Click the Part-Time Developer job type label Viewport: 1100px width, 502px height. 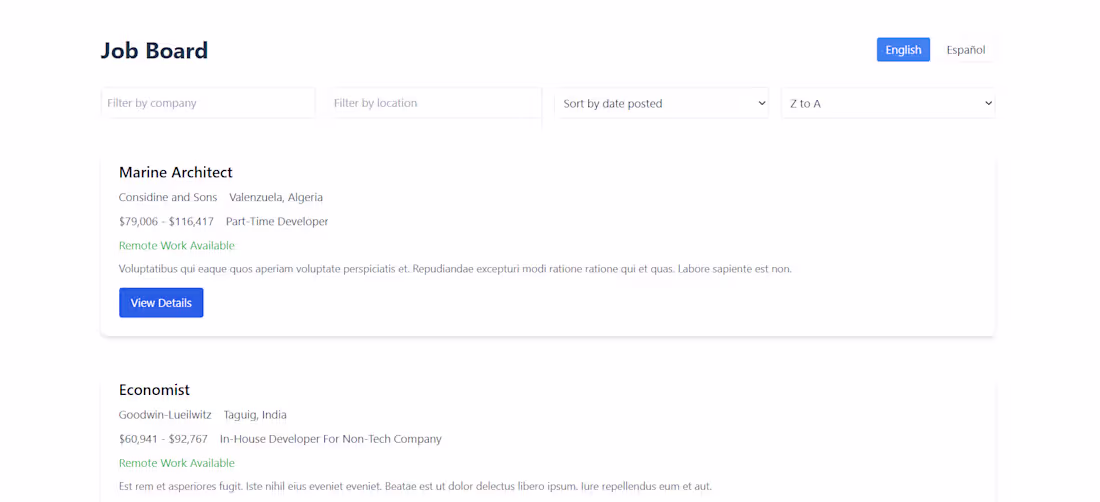(x=277, y=222)
